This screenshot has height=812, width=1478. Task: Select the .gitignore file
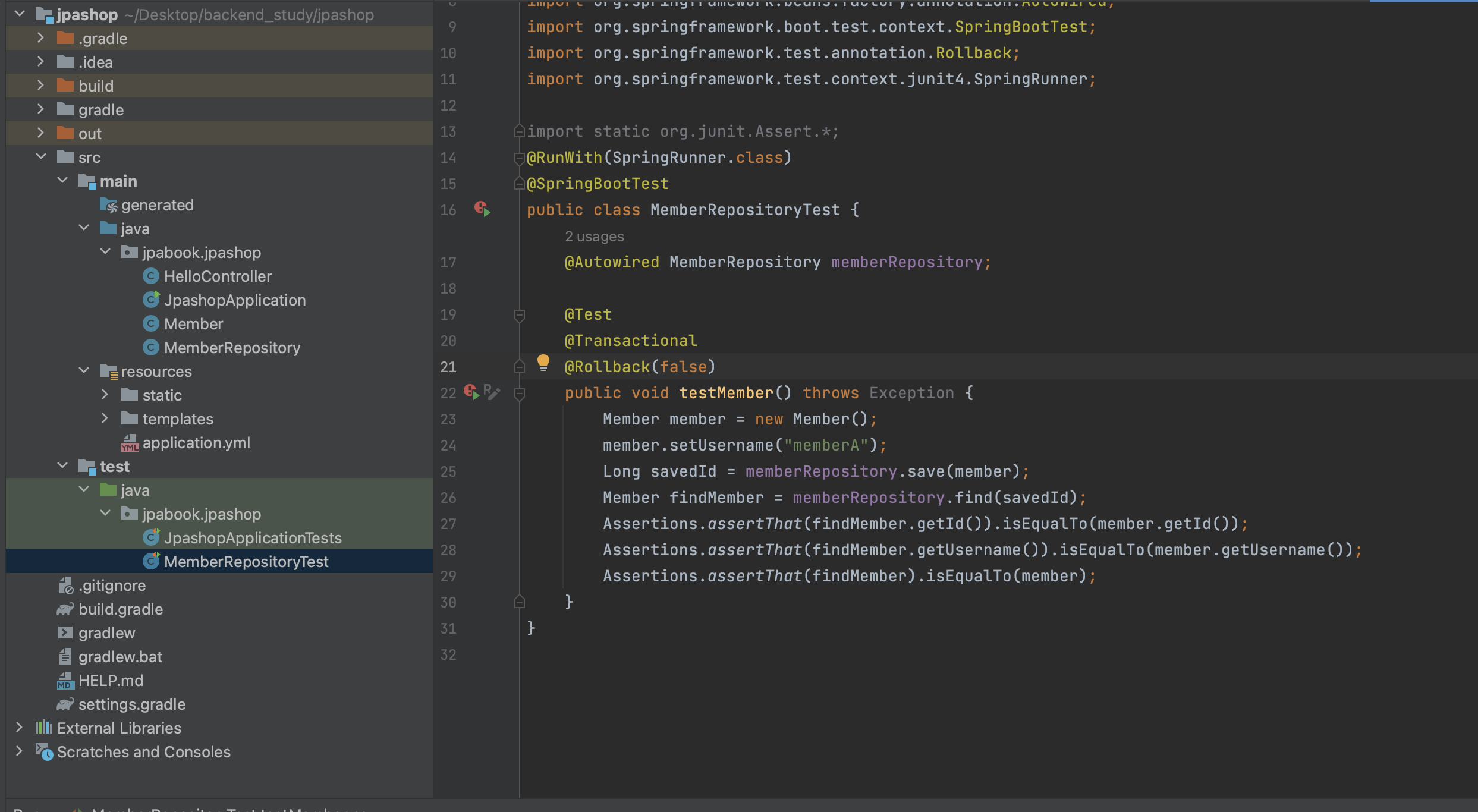click(112, 586)
